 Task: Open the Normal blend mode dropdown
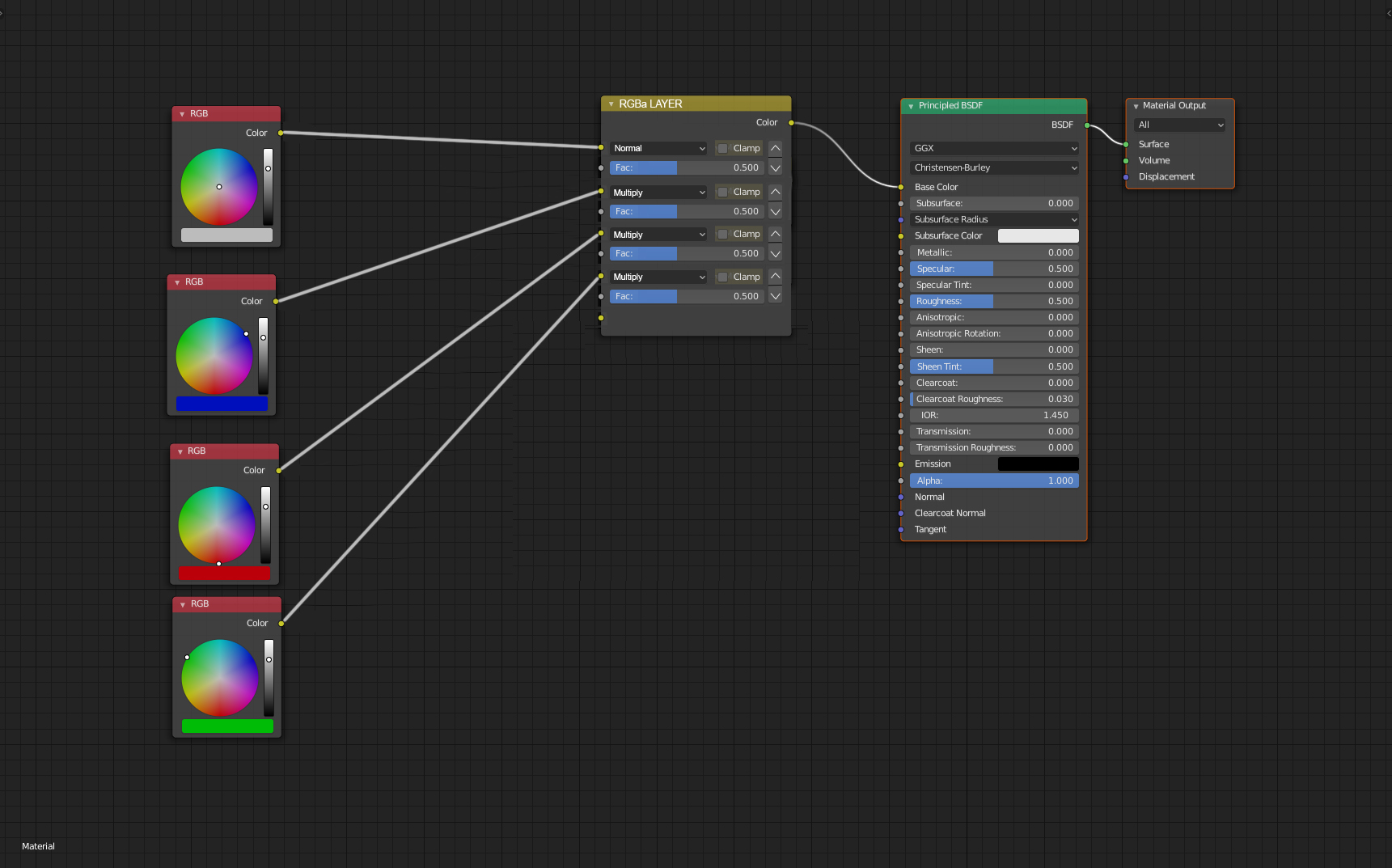tap(659, 149)
